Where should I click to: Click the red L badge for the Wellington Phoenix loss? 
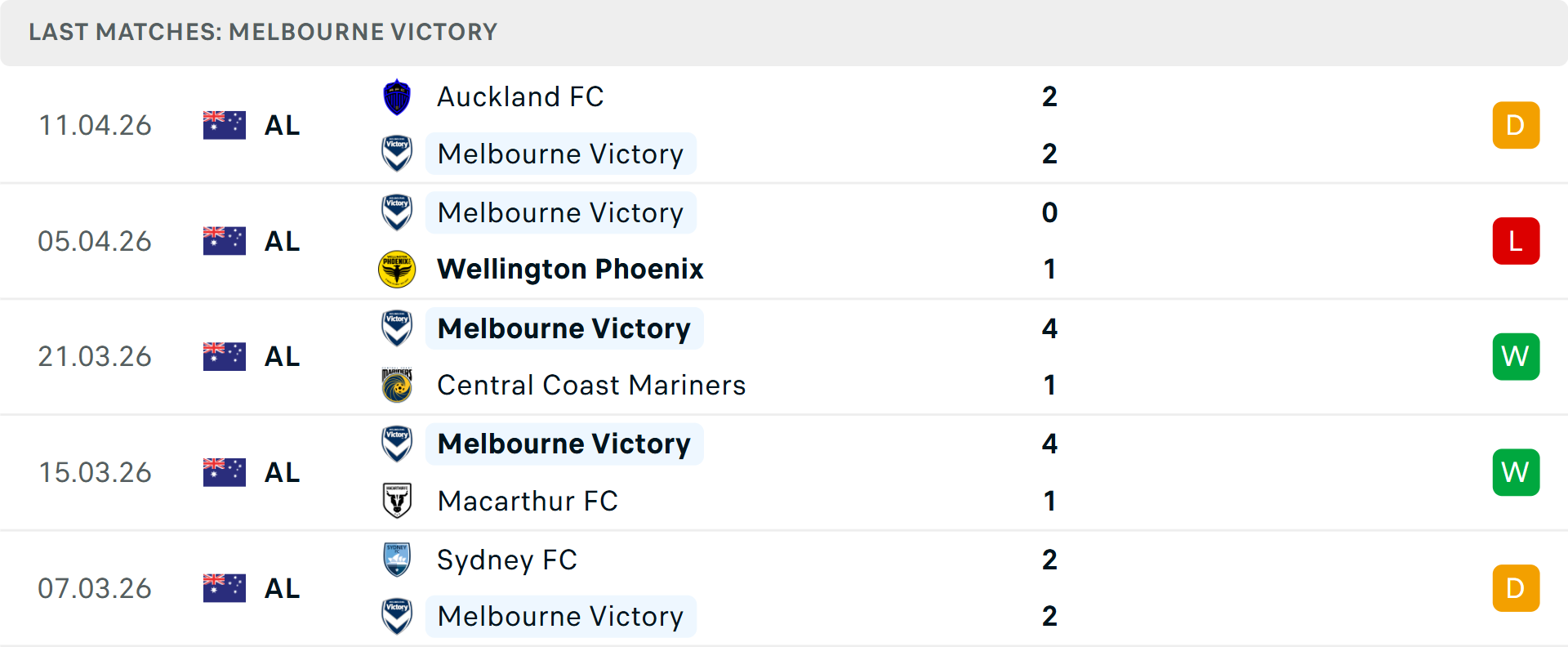(1516, 240)
